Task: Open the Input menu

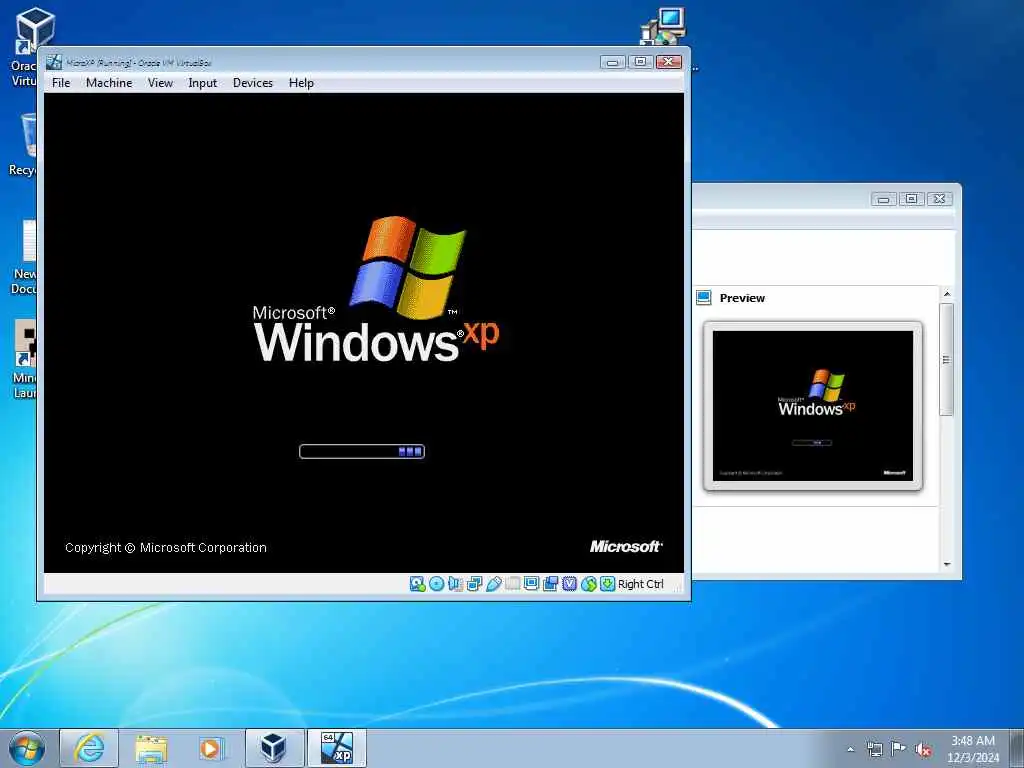Action: (x=202, y=83)
